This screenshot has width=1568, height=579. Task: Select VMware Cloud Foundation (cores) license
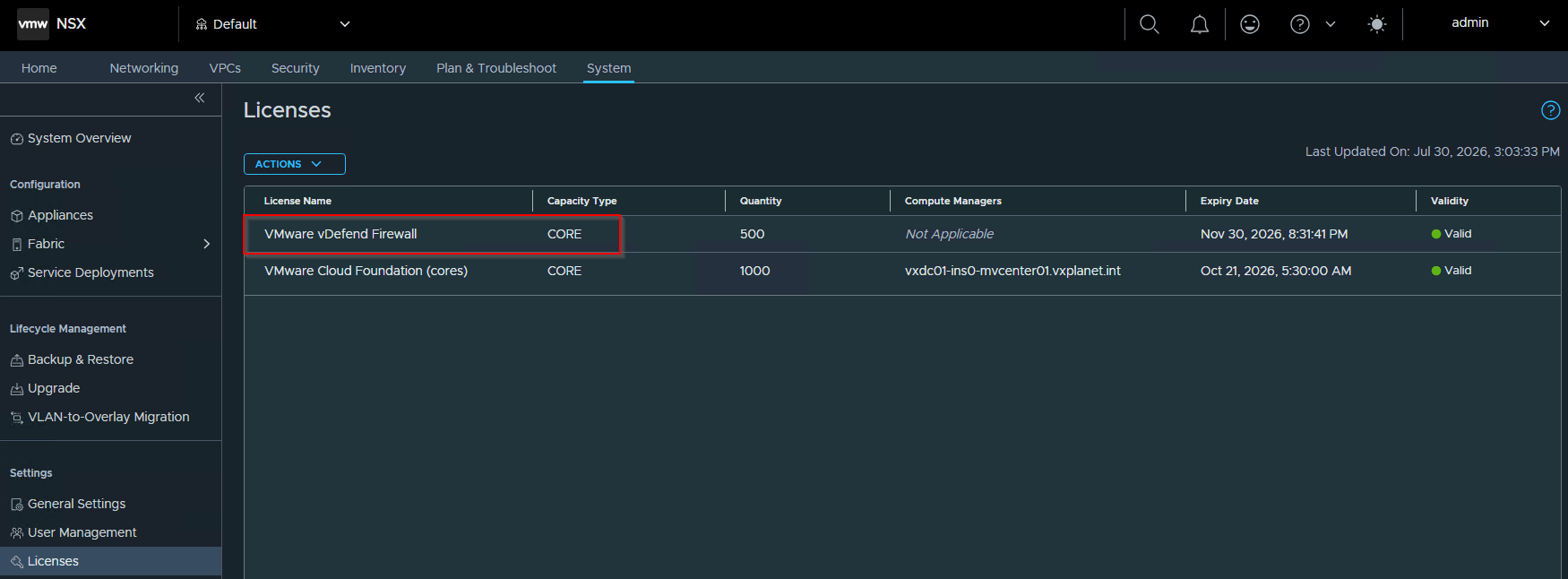366,271
